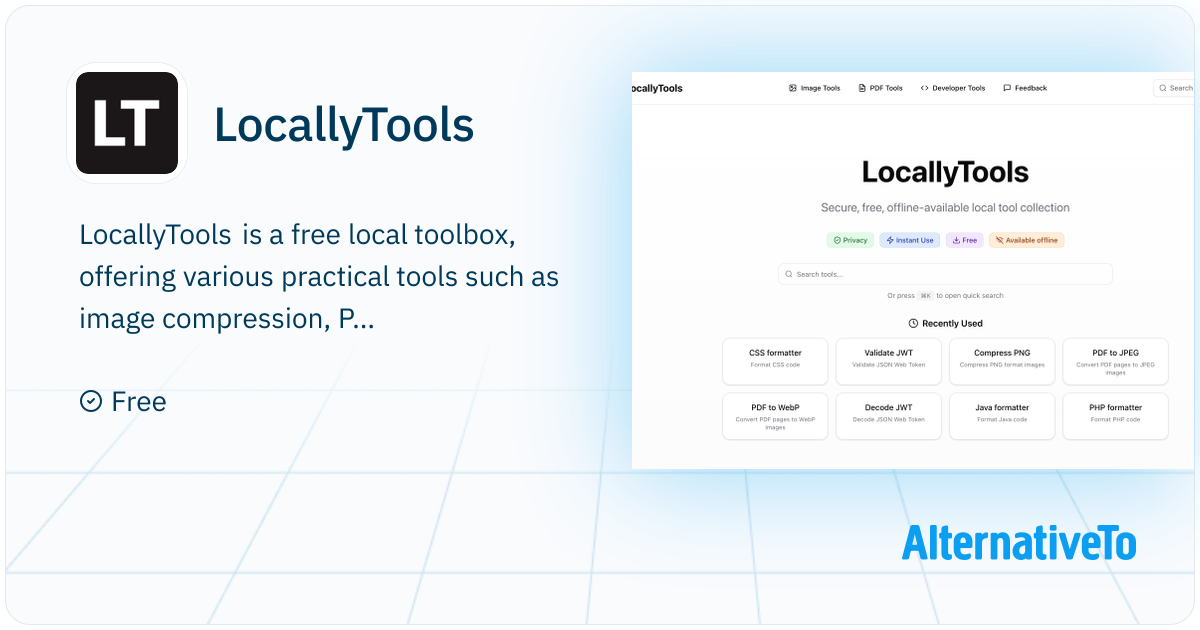Click the purple Free badge

964,240
